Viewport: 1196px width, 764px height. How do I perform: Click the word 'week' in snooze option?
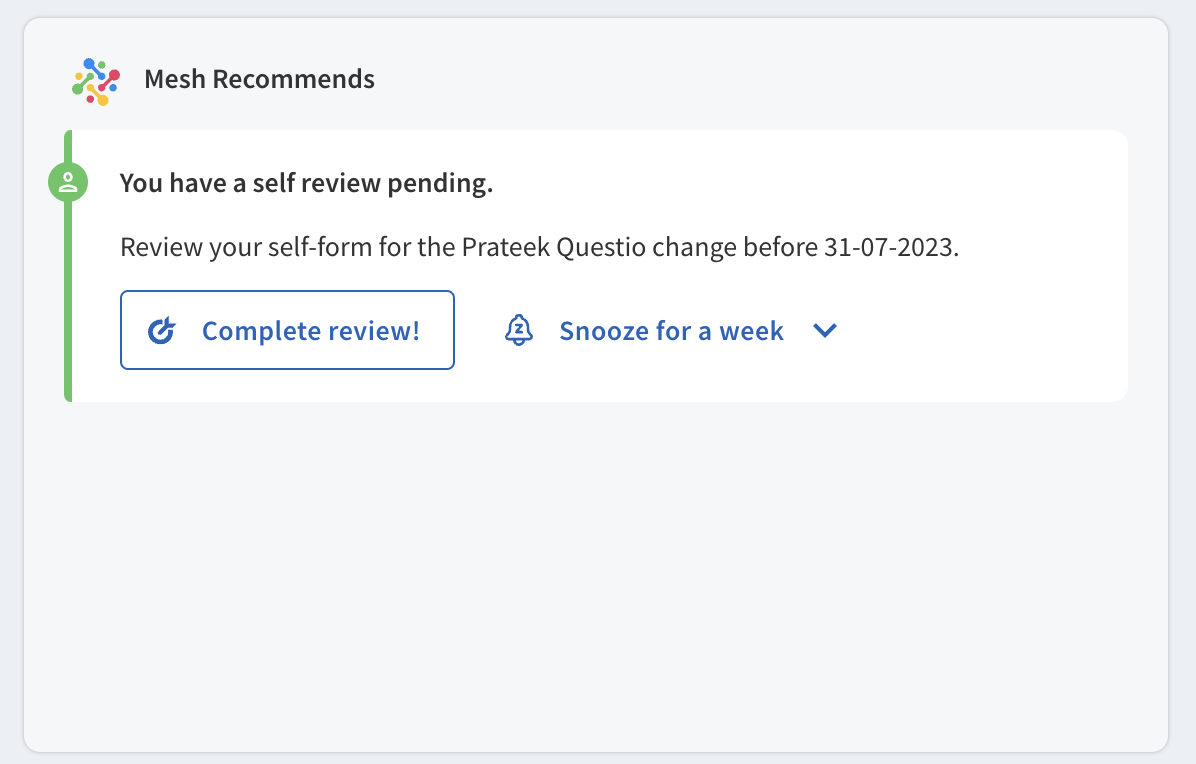click(751, 331)
